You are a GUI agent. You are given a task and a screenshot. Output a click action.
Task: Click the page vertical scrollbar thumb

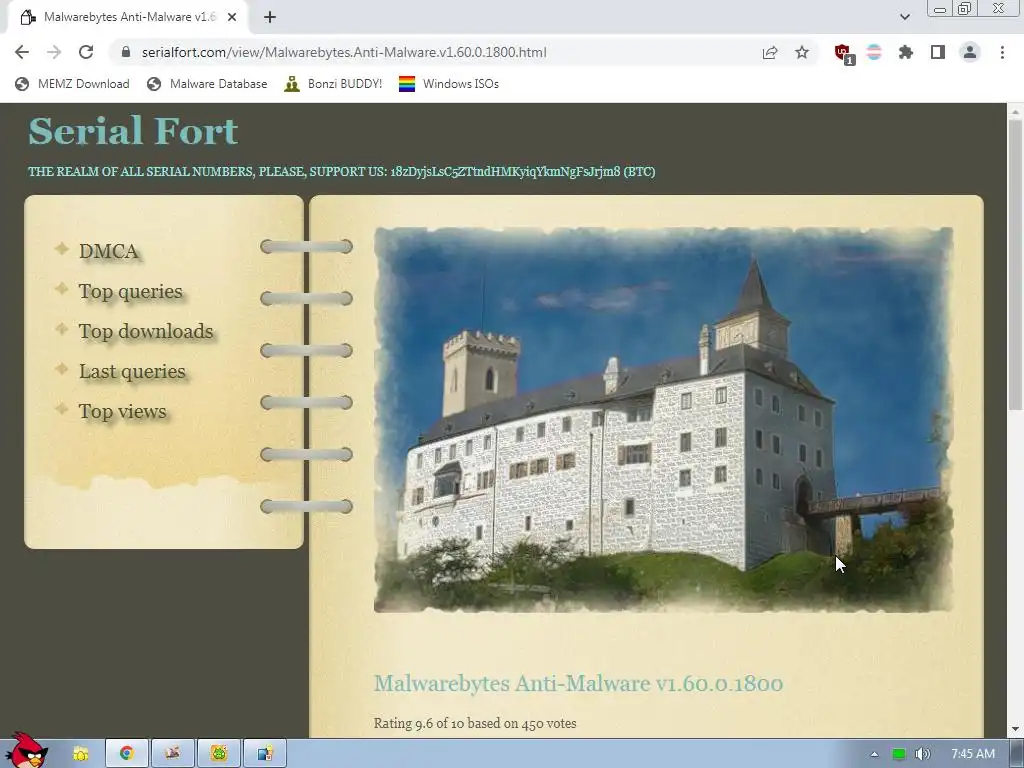tap(1015, 264)
